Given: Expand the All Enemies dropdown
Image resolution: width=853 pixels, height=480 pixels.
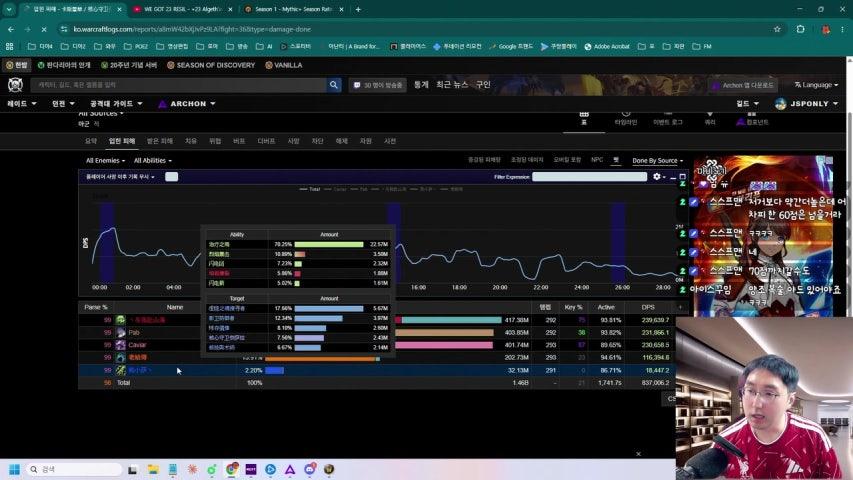Looking at the screenshot, I should pyautogui.click(x=106, y=161).
